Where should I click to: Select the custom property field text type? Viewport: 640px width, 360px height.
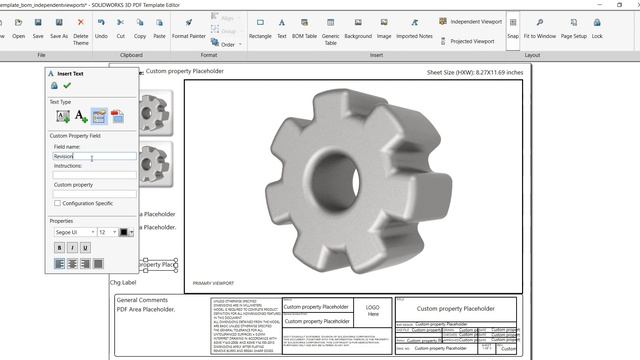(x=99, y=116)
